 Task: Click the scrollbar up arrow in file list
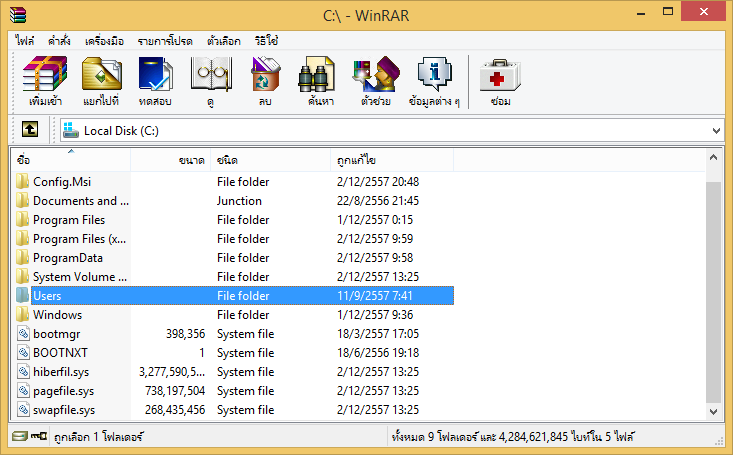click(713, 158)
